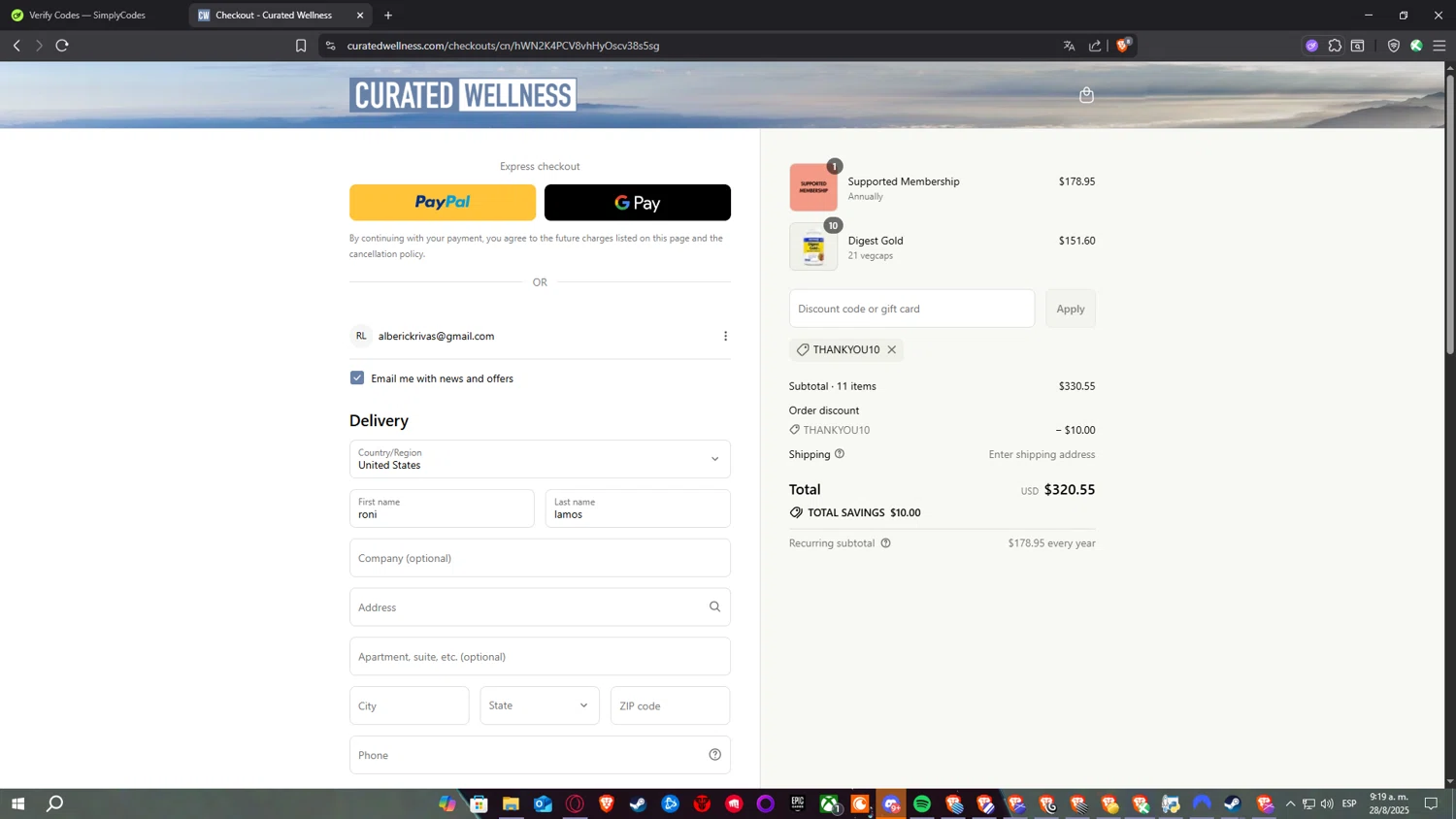
Task: Select the Checkout Curated Wellness tab
Action: coord(273,16)
